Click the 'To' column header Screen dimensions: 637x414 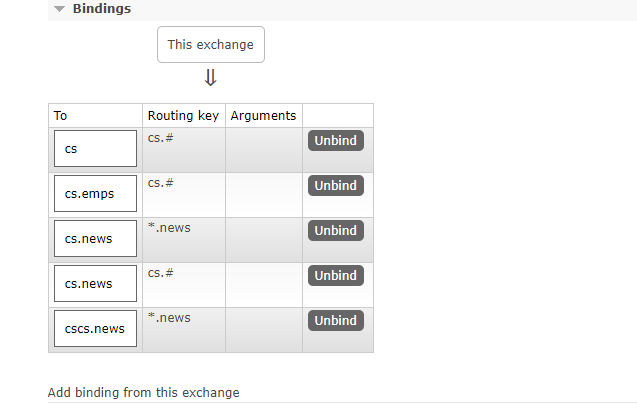(x=61, y=116)
